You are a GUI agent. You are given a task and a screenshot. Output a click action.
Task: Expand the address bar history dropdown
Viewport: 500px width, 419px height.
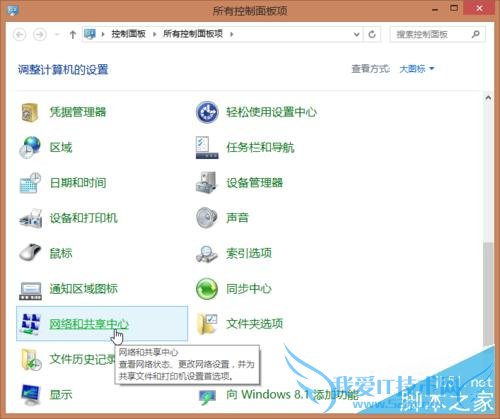356,34
